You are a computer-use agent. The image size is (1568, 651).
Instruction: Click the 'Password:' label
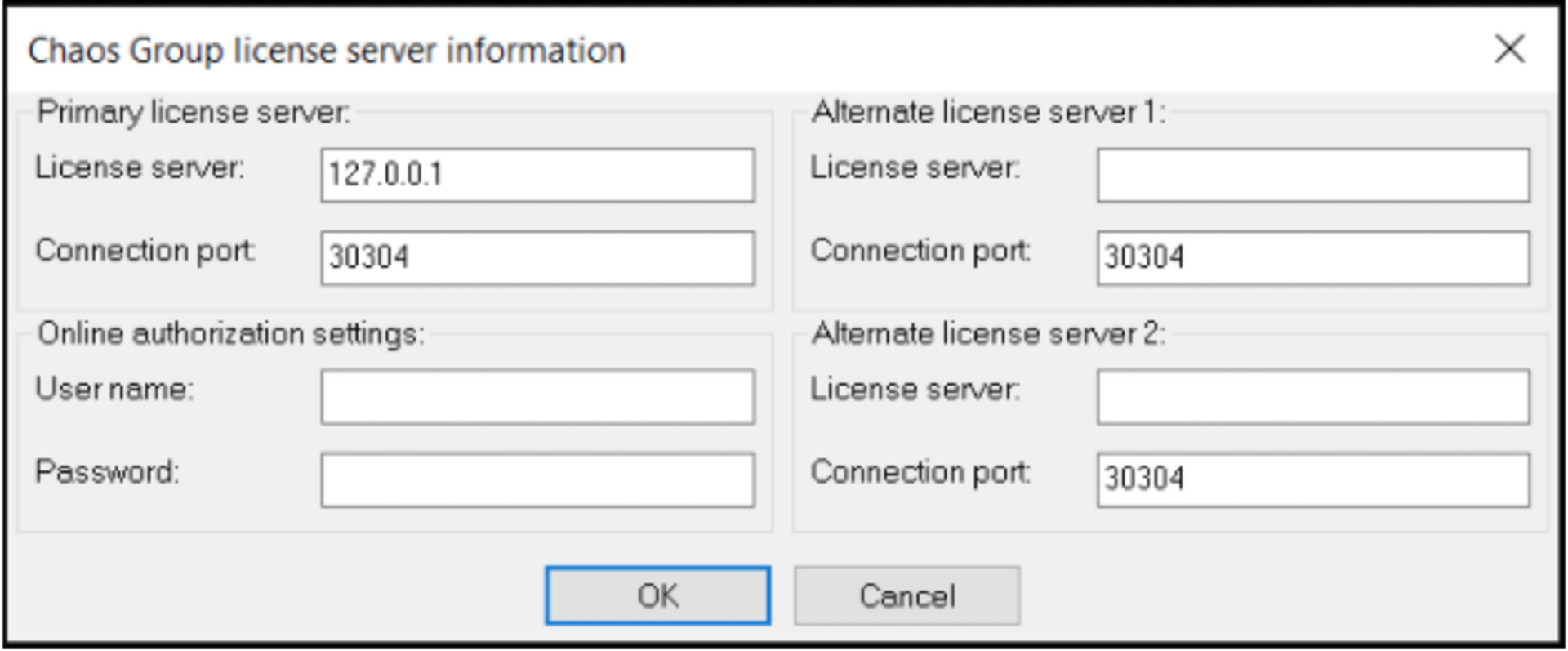pos(107,472)
